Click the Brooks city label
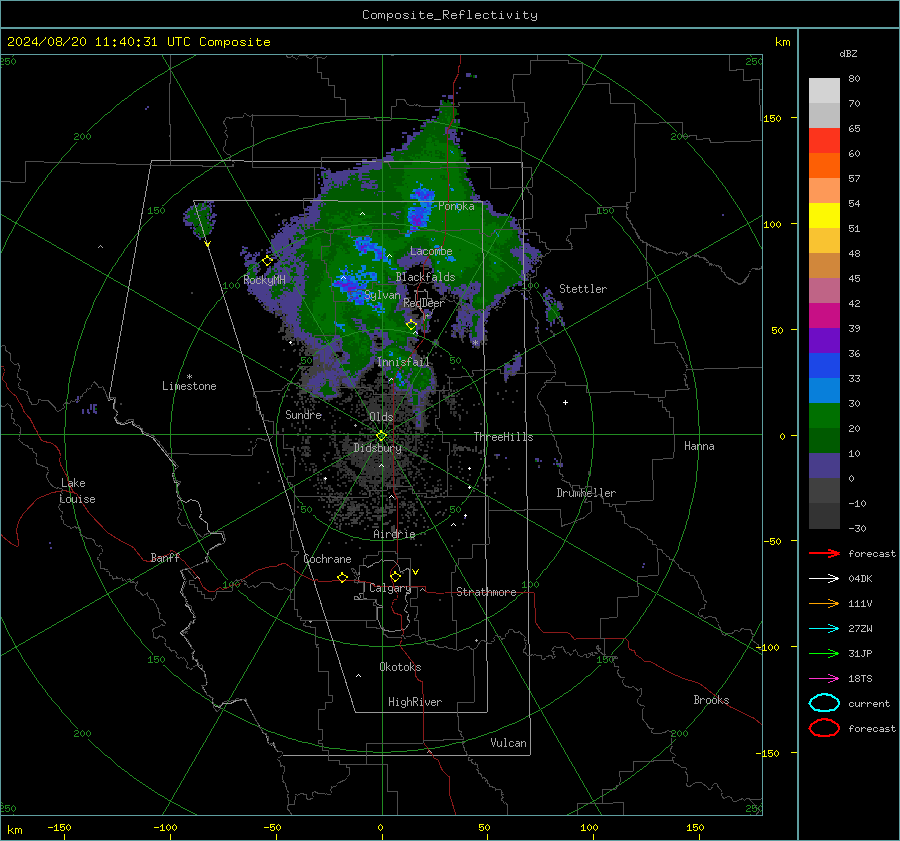The image size is (900, 841). pyautogui.click(x=711, y=700)
